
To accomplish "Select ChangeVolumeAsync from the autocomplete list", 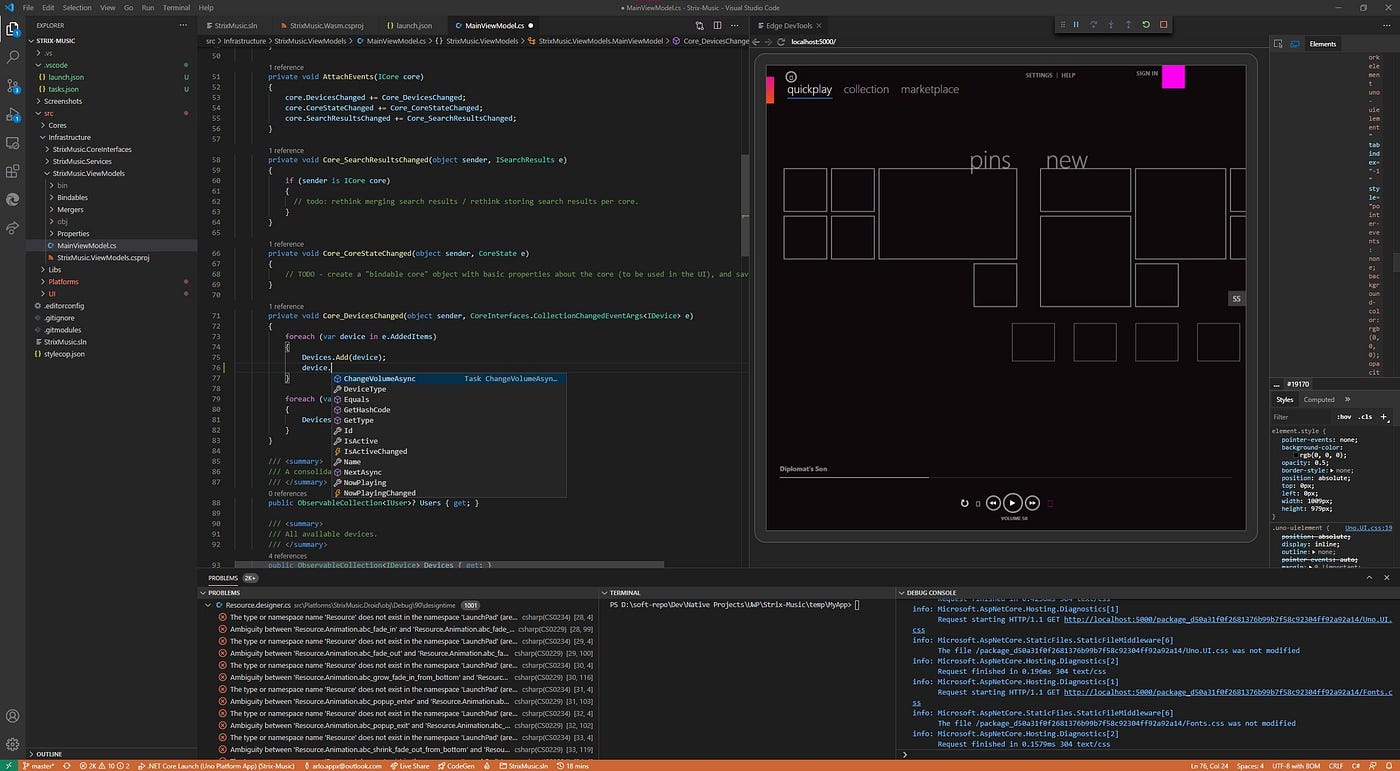I will point(449,379).
